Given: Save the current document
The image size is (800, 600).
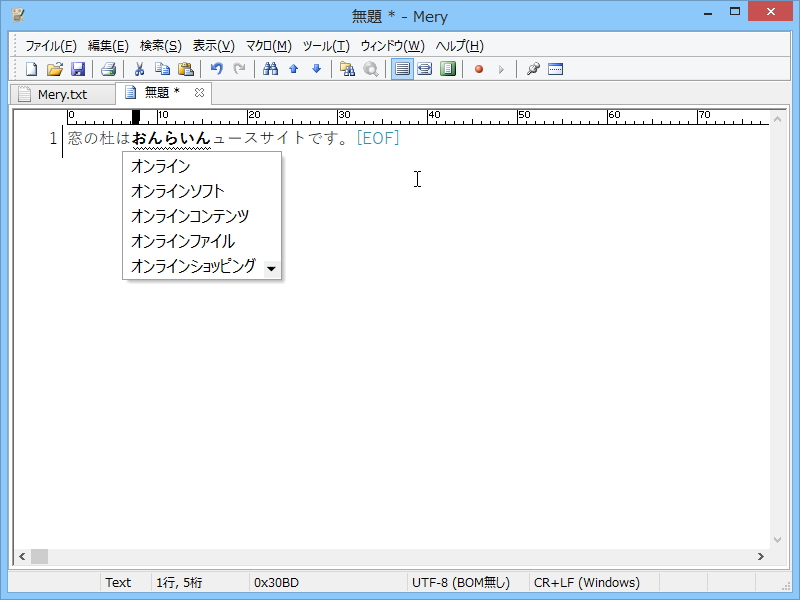Looking at the screenshot, I should (78, 69).
